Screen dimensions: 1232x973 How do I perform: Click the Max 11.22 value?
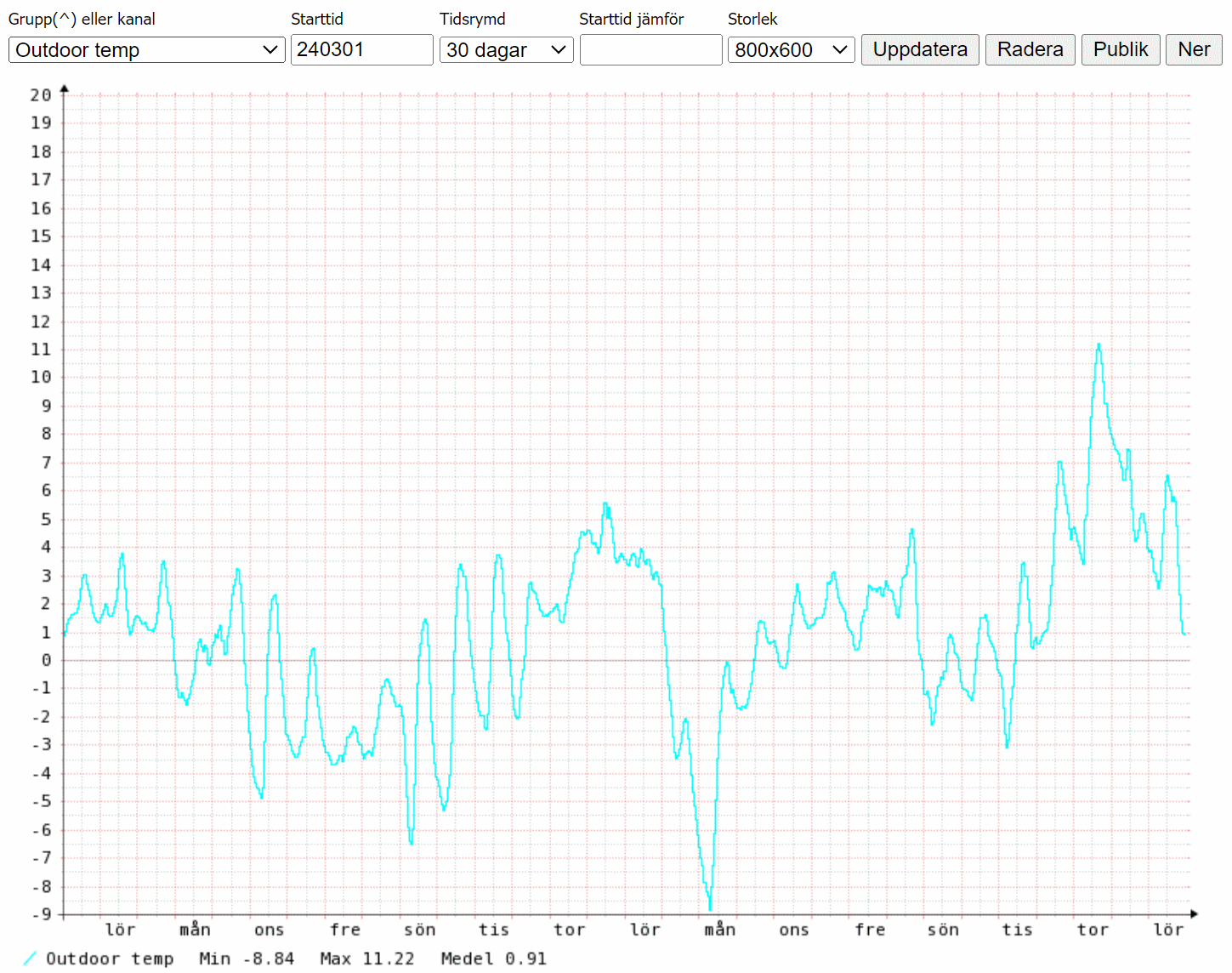367,959
